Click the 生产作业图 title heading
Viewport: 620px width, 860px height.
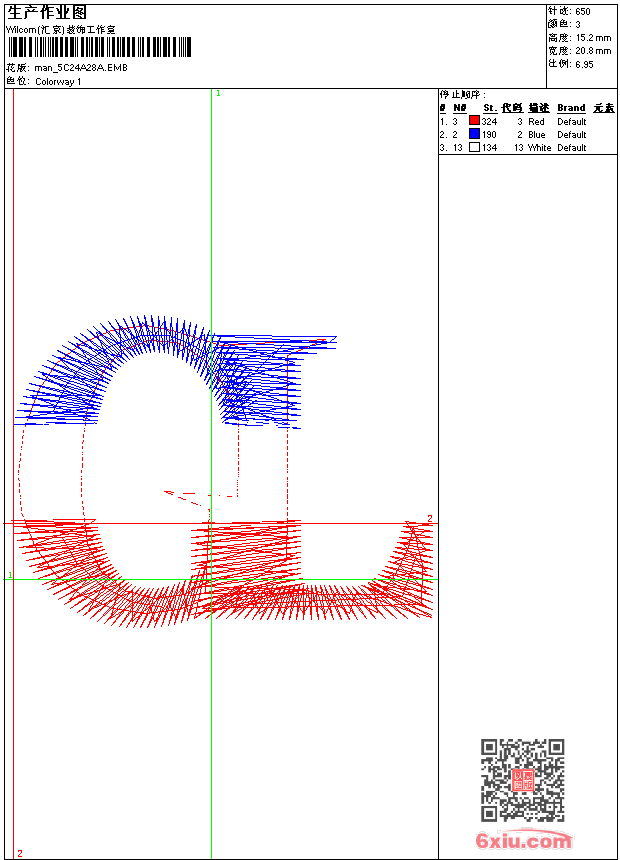pyautogui.click(x=47, y=12)
